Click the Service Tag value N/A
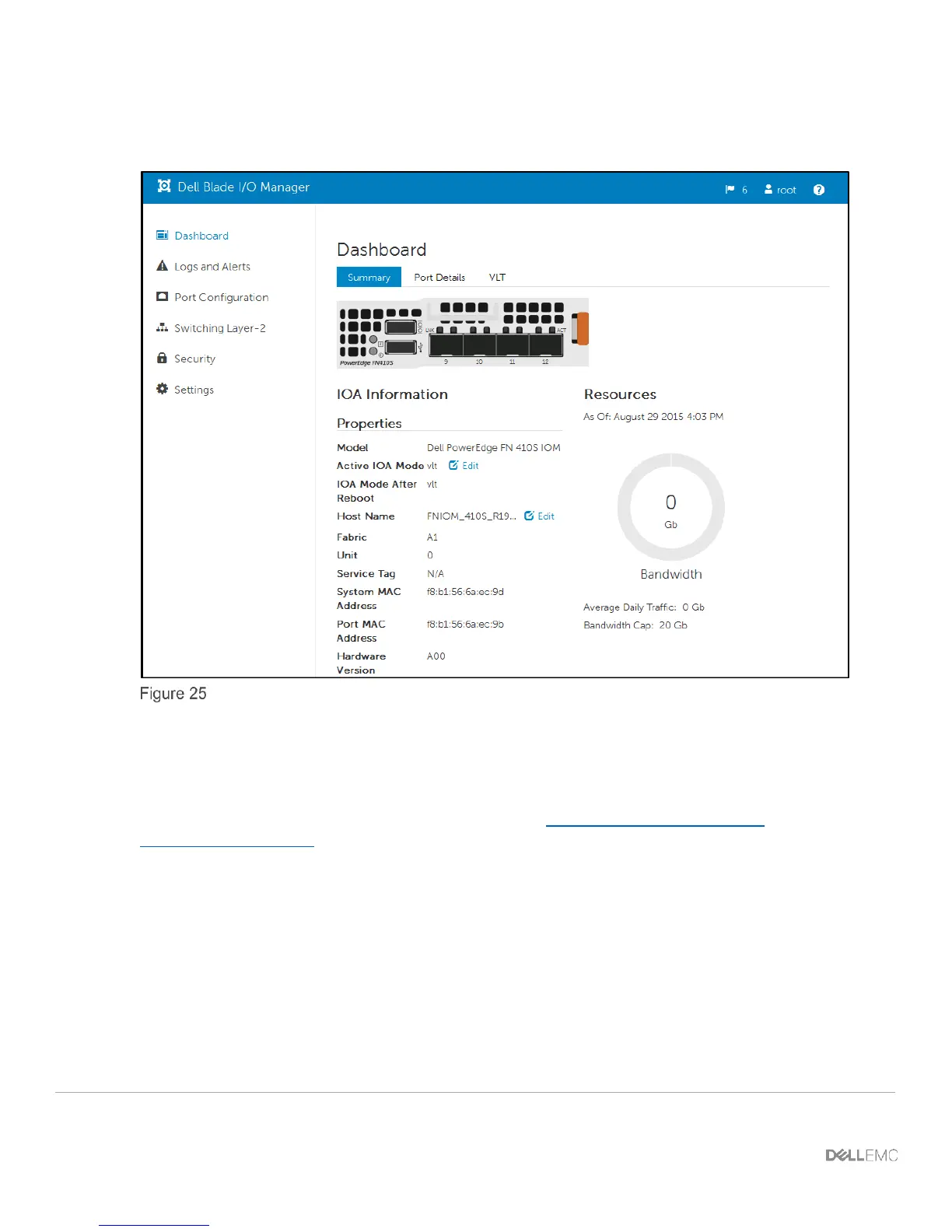 tap(436, 574)
